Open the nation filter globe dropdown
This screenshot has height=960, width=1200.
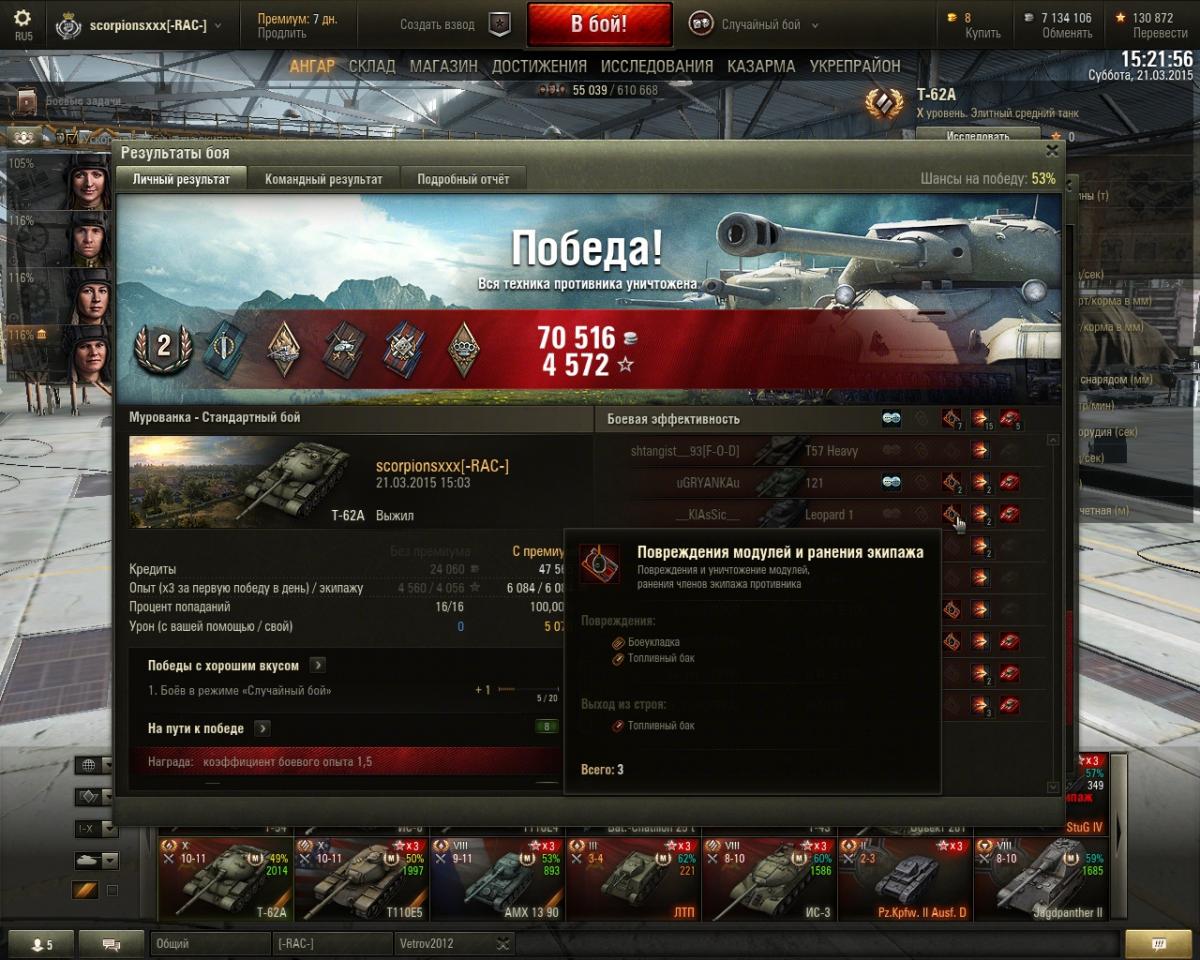point(97,766)
